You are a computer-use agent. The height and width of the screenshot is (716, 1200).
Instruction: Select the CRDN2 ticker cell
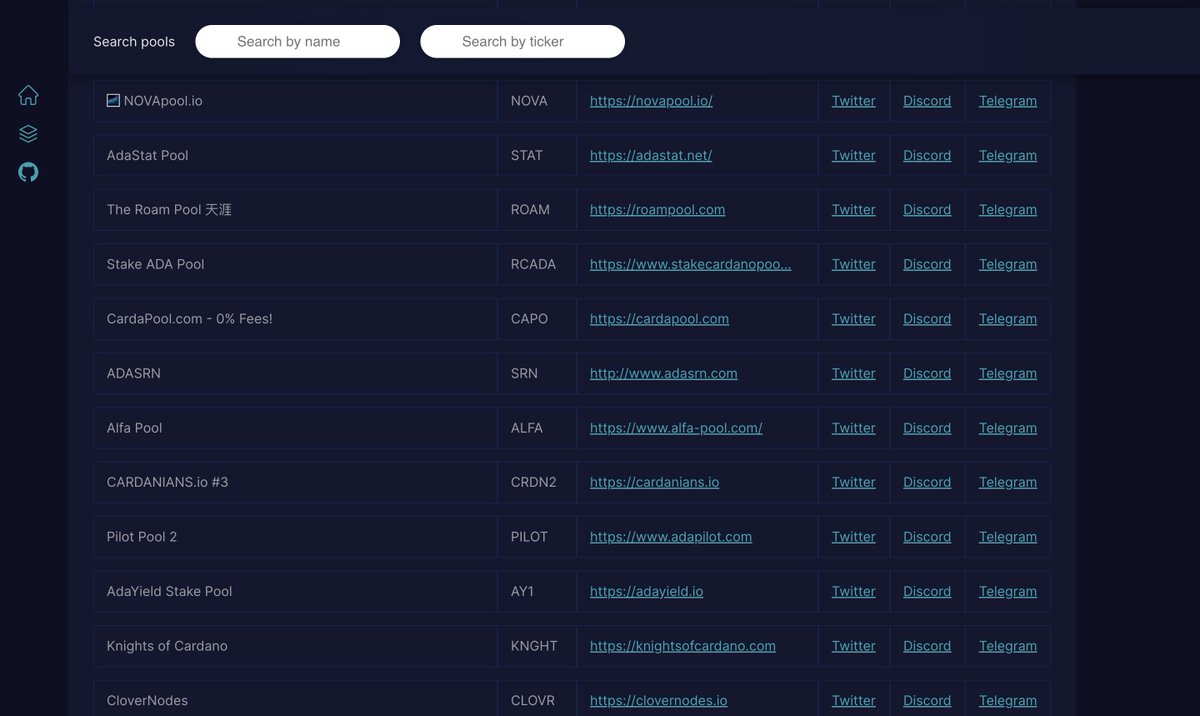click(x=537, y=482)
